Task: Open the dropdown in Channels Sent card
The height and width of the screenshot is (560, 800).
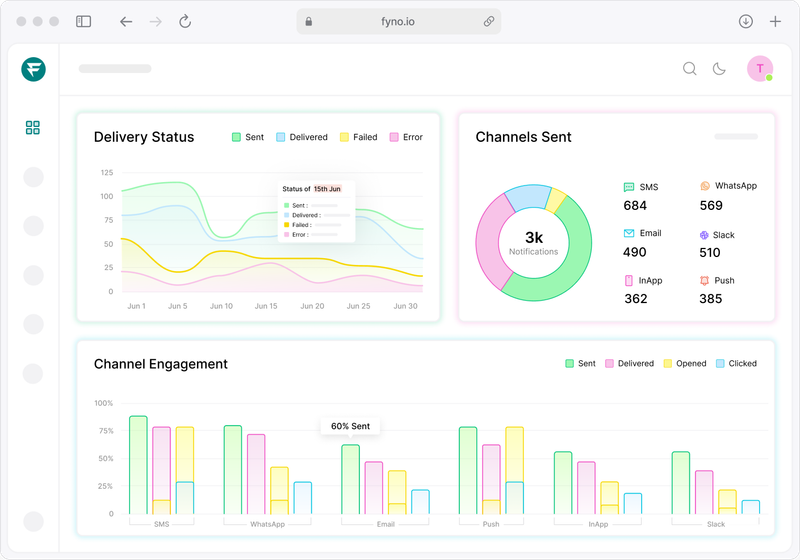Action: tap(735, 137)
